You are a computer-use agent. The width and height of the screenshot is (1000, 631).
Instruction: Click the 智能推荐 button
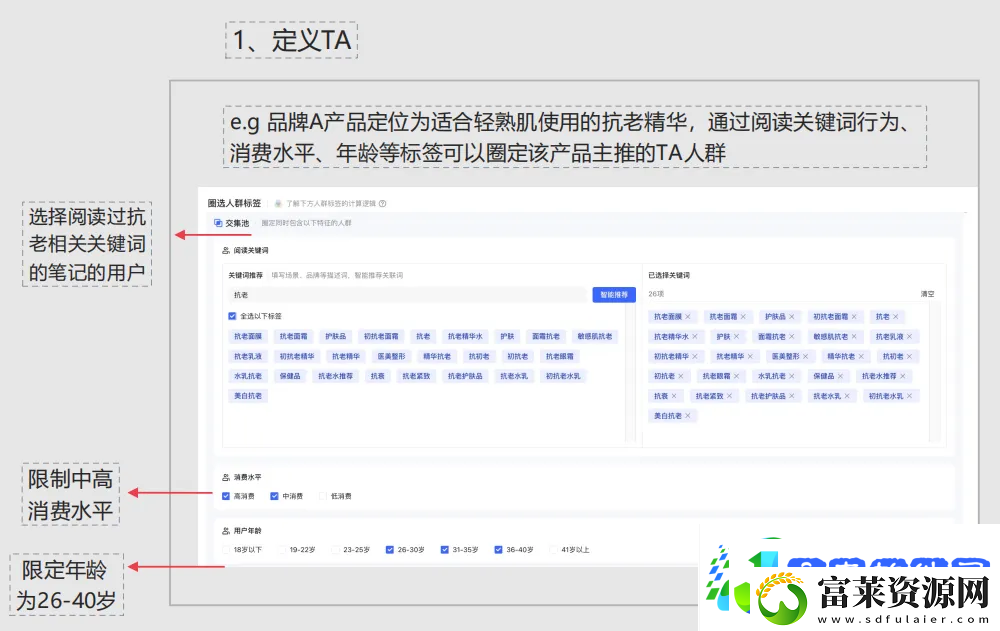614,295
